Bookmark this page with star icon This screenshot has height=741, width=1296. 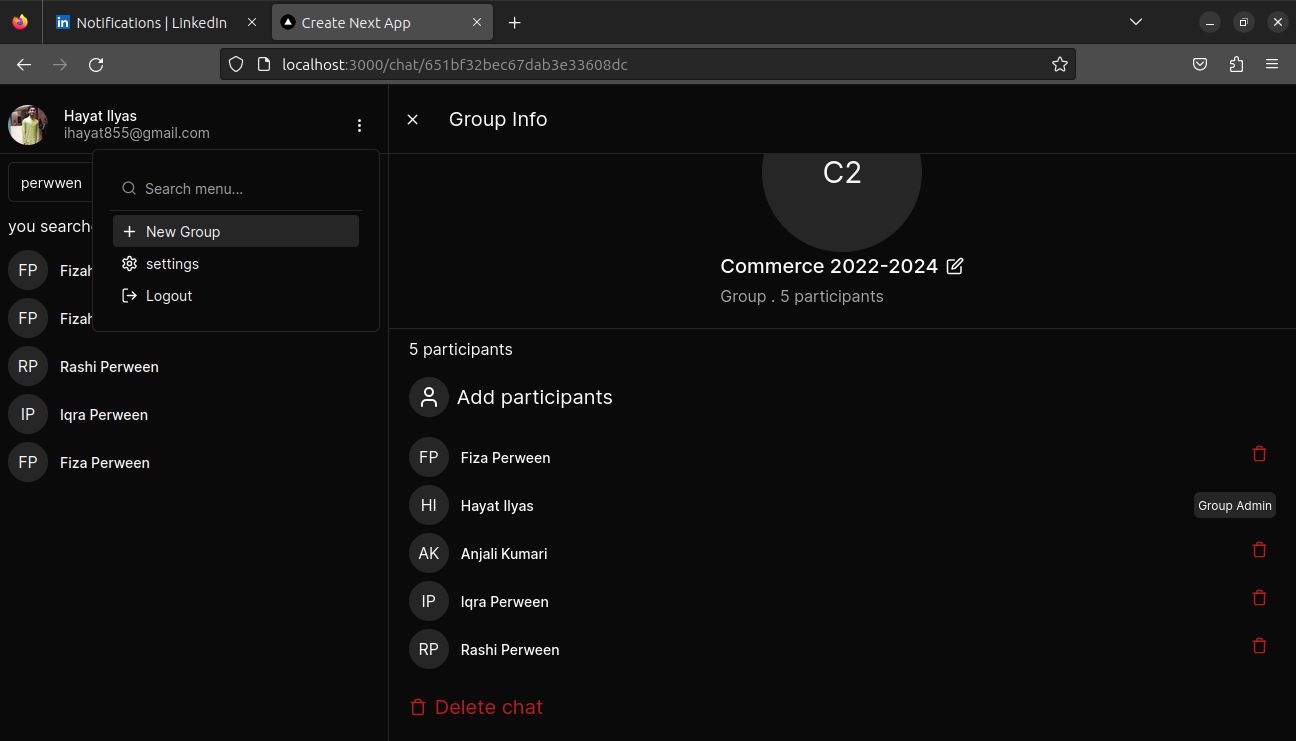tap(1059, 65)
